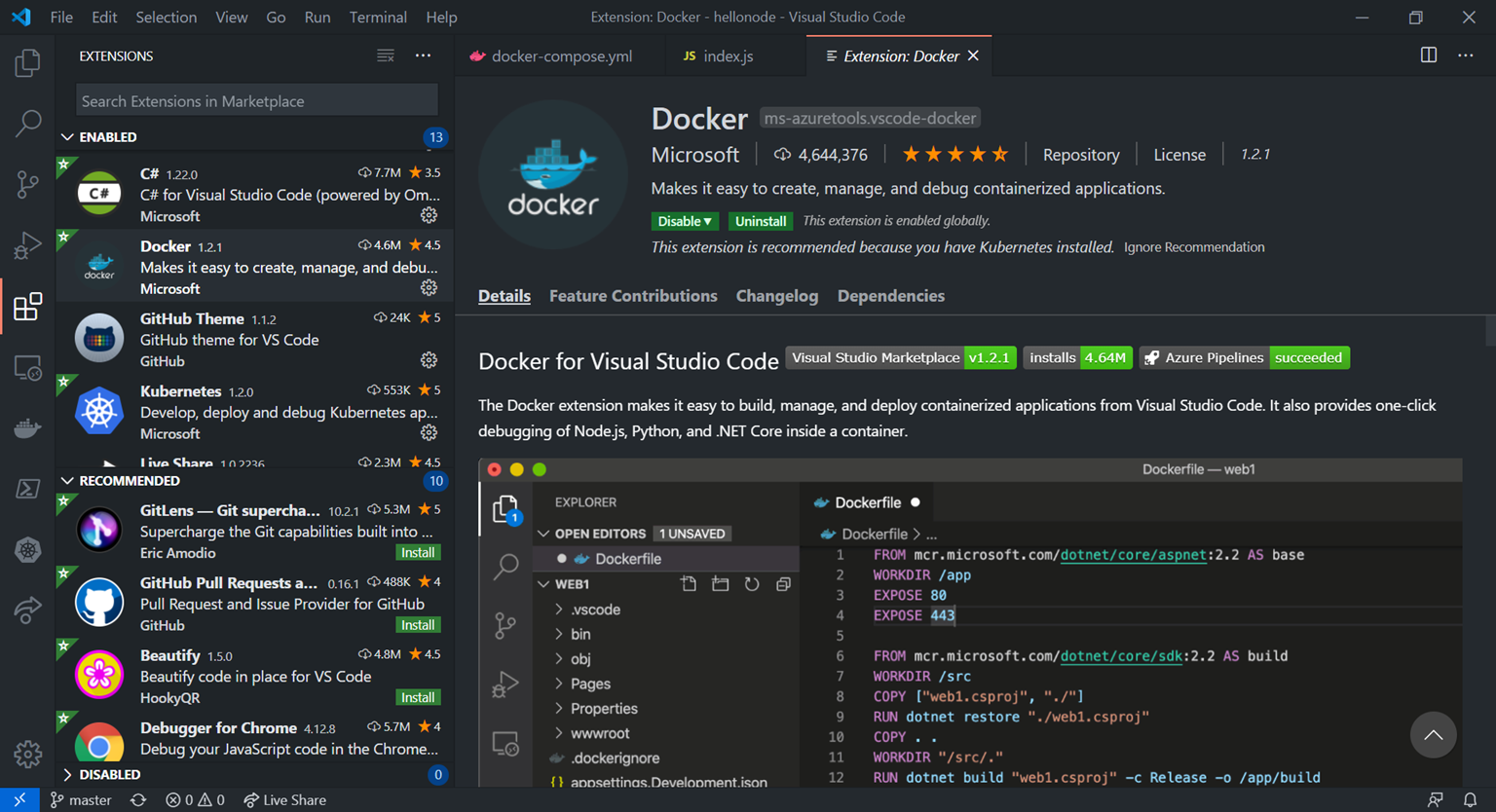This screenshot has width=1496, height=812.
Task: Open the Selection menu
Action: [166, 18]
